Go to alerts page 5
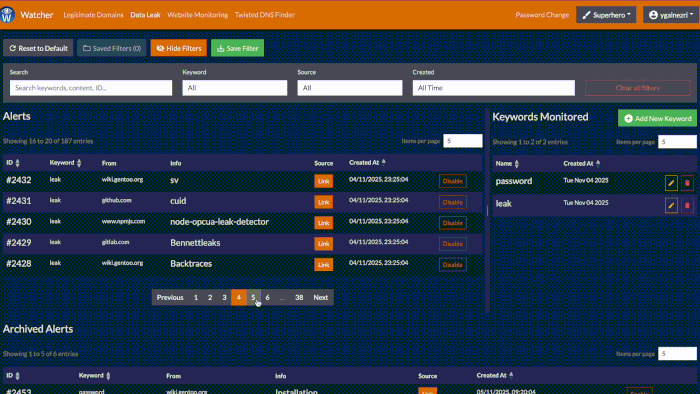 click(253, 298)
